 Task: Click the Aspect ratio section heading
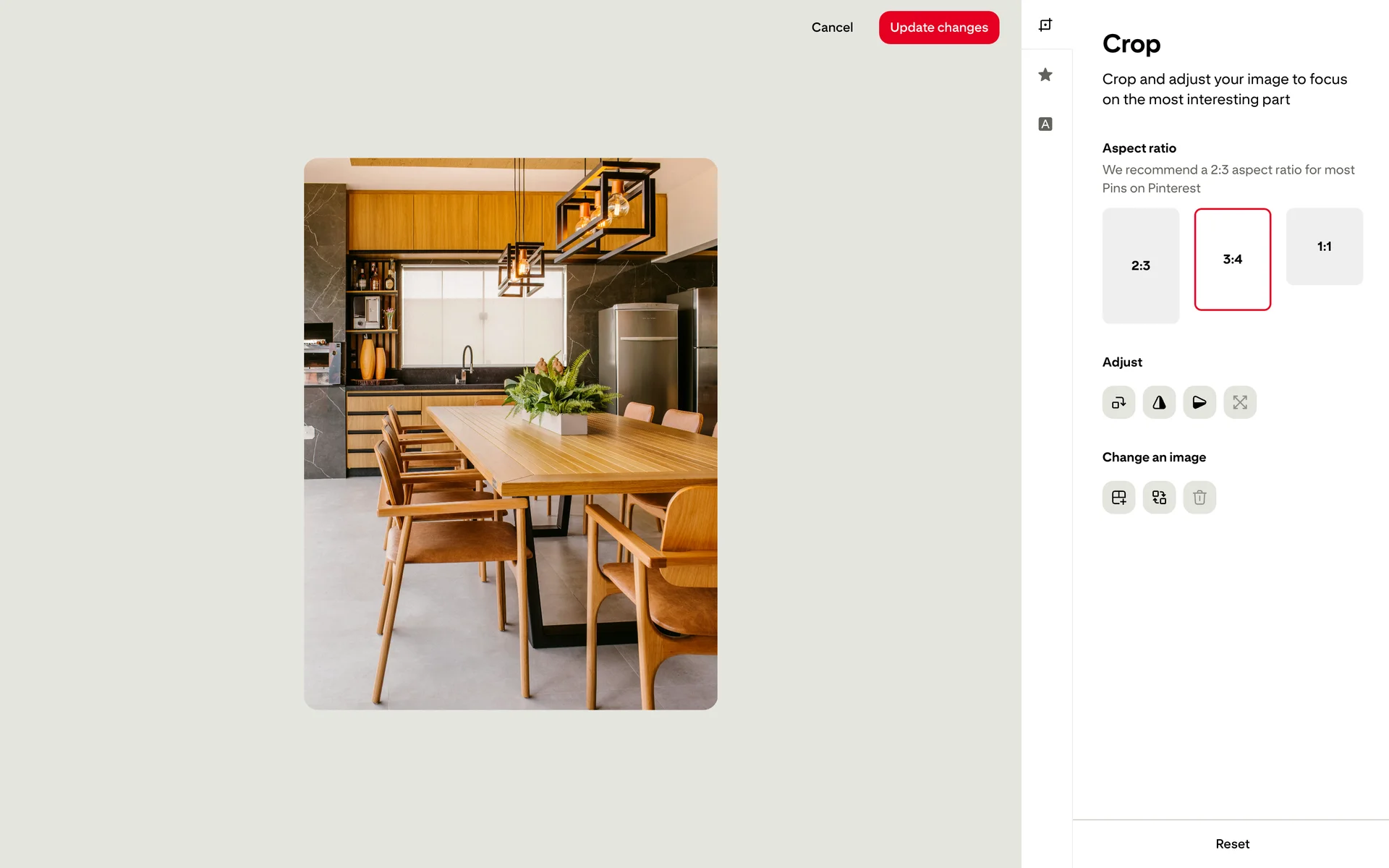1139,148
